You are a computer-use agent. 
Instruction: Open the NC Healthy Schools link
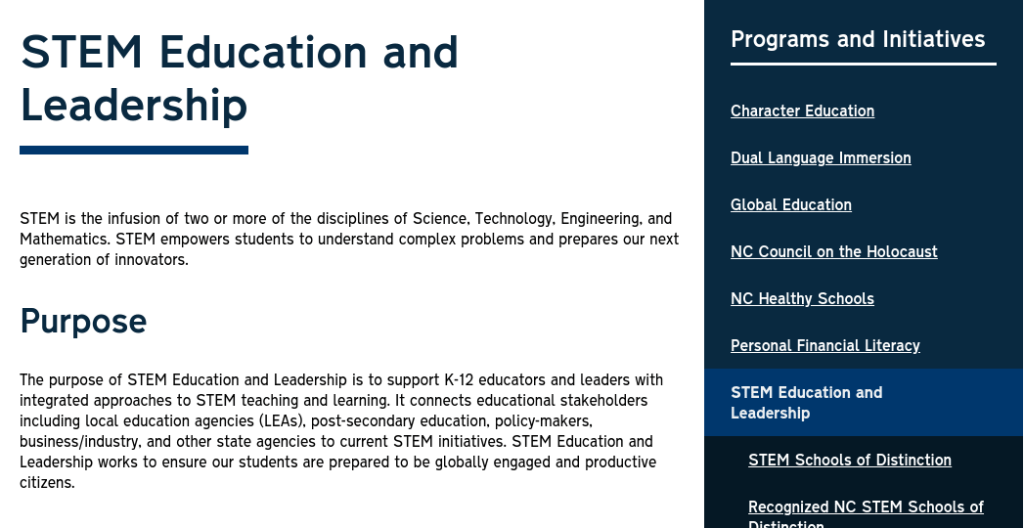pos(802,299)
